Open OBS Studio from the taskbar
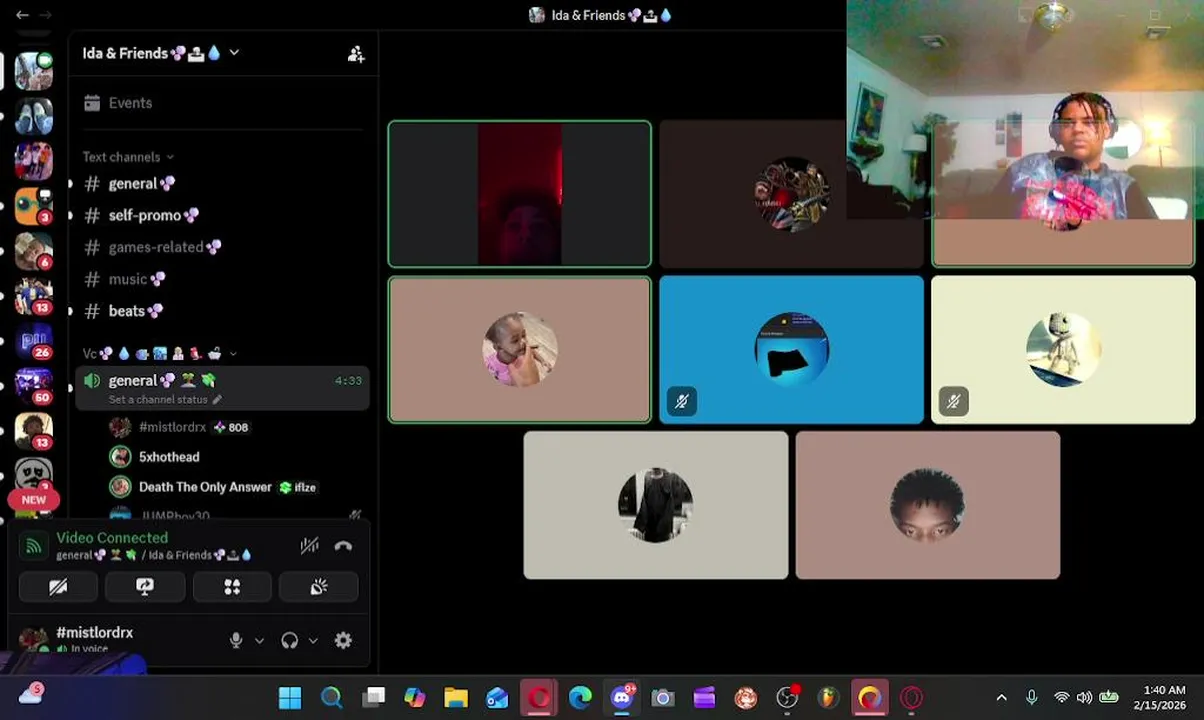1204x720 pixels. (x=787, y=697)
